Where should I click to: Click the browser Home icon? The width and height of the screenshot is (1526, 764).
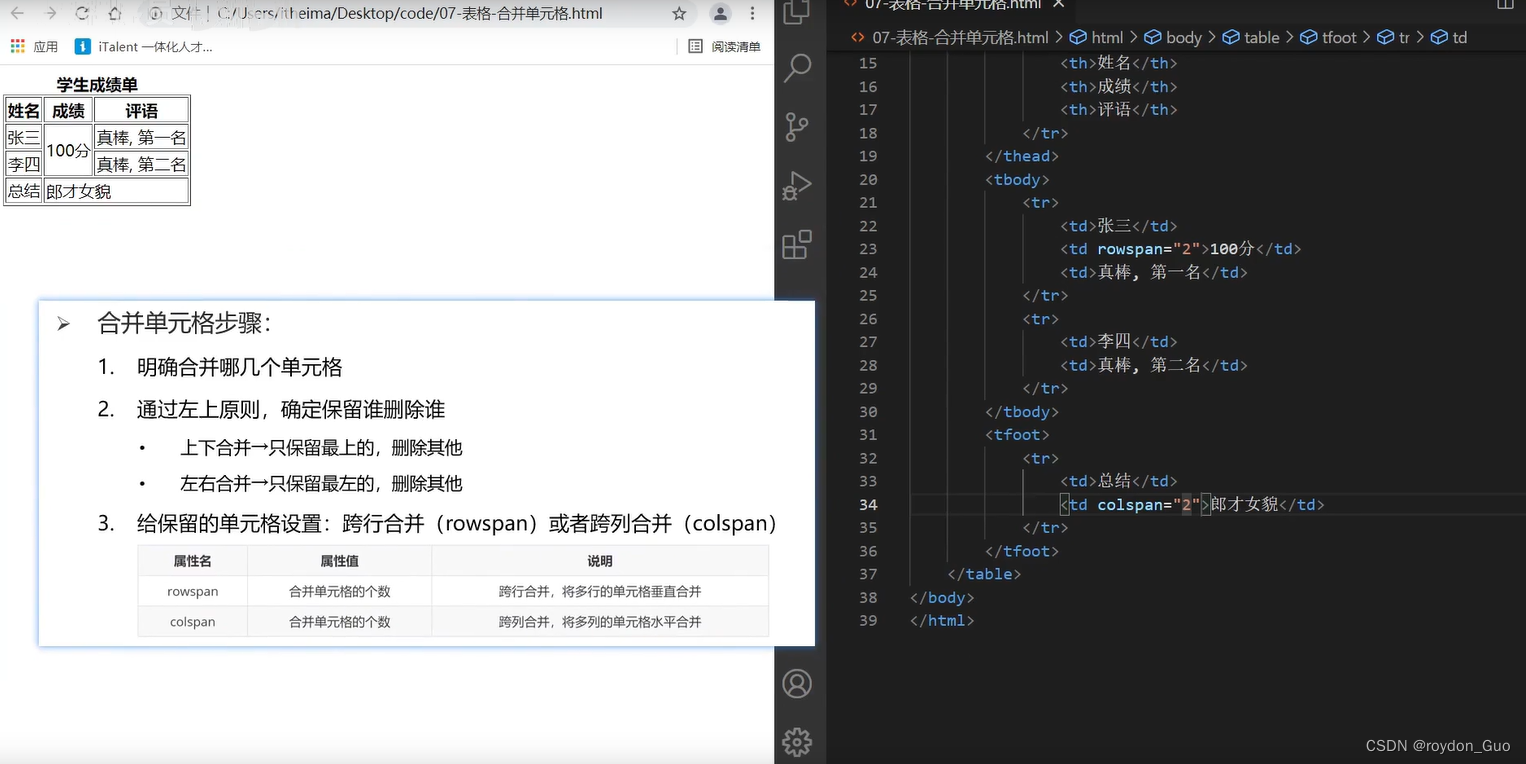114,14
